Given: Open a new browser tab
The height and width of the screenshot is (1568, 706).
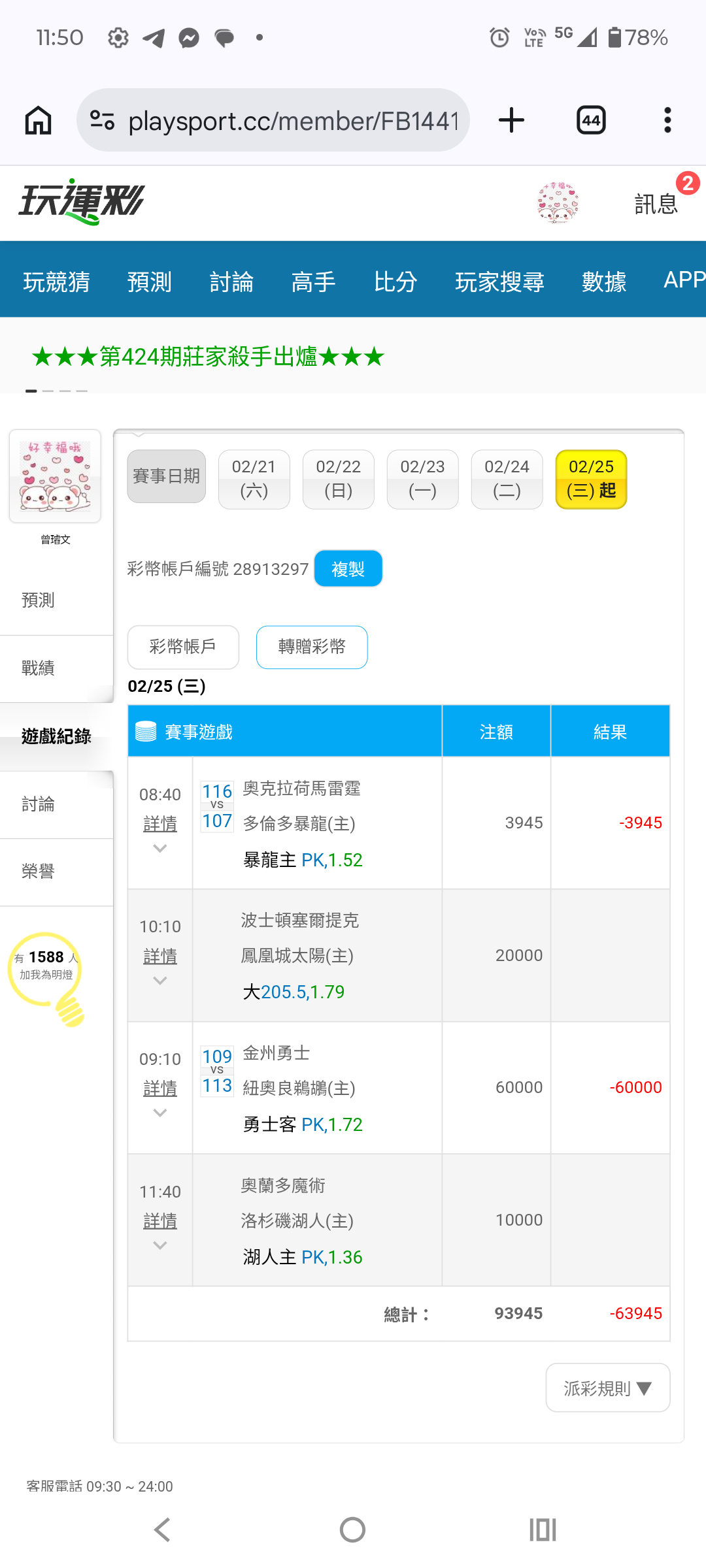Looking at the screenshot, I should coord(511,120).
